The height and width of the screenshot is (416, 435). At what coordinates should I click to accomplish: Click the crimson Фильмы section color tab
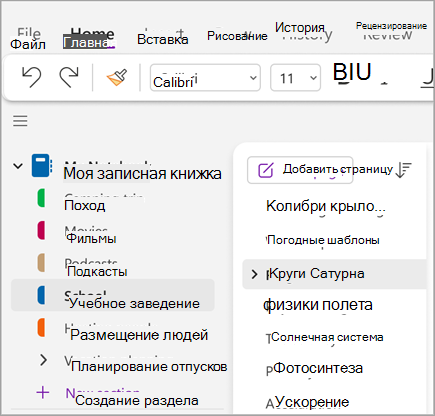(x=41, y=230)
